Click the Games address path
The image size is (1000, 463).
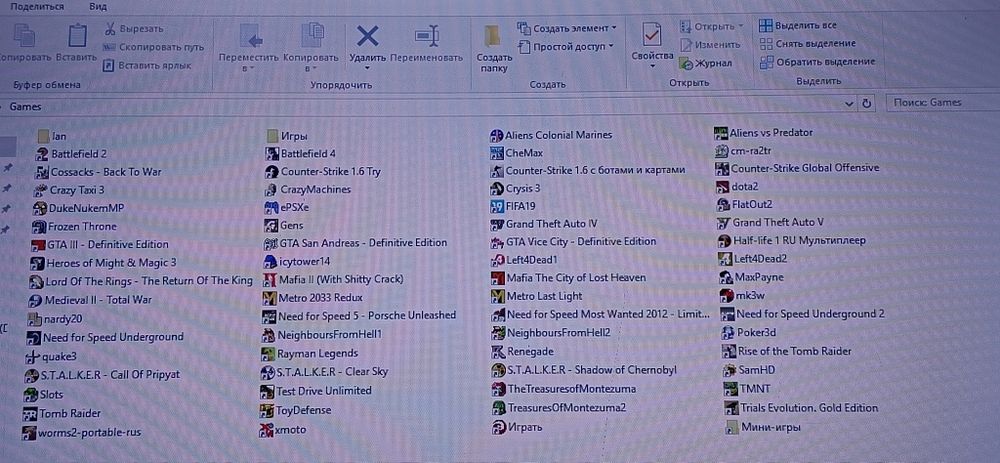coord(26,107)
